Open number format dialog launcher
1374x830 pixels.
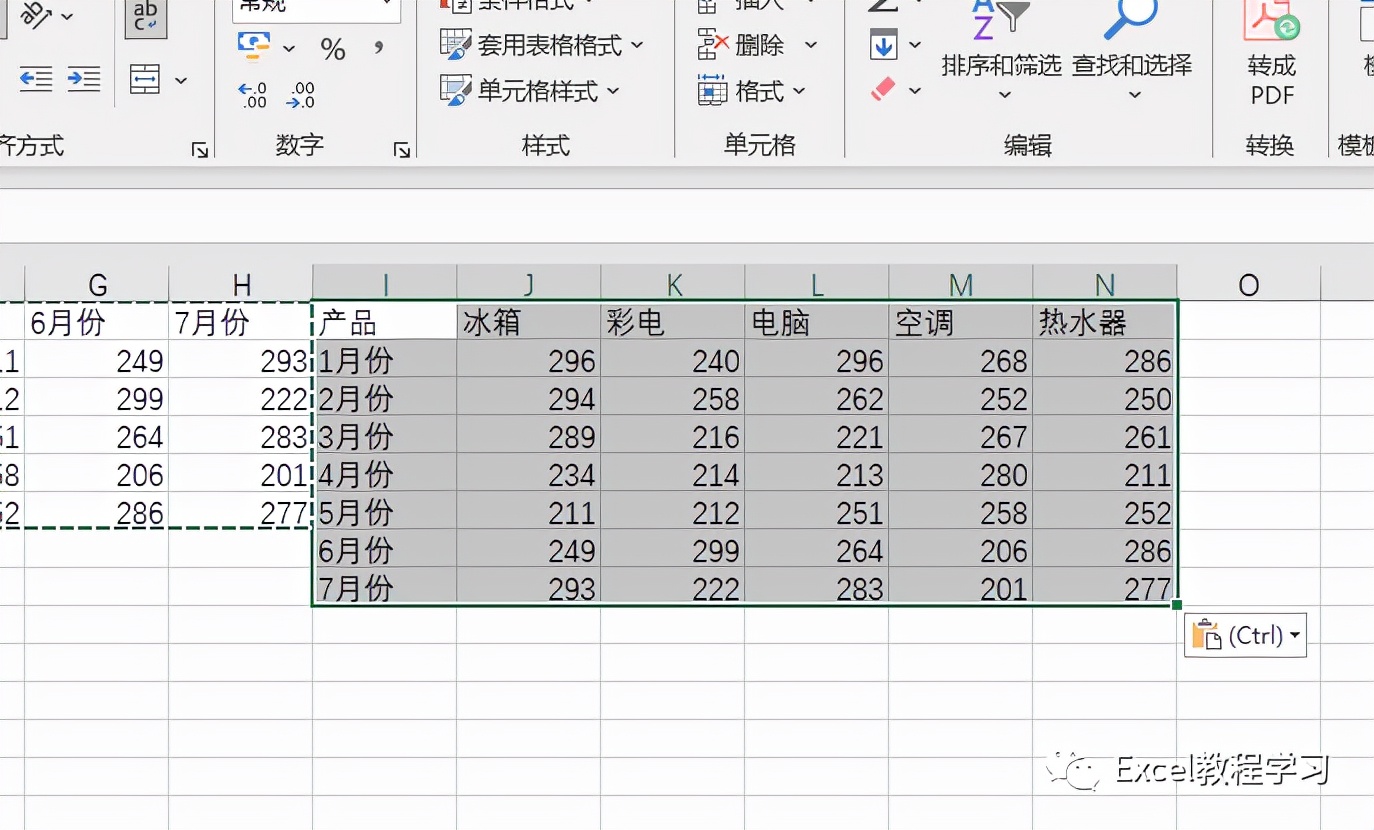pos(402,150)
